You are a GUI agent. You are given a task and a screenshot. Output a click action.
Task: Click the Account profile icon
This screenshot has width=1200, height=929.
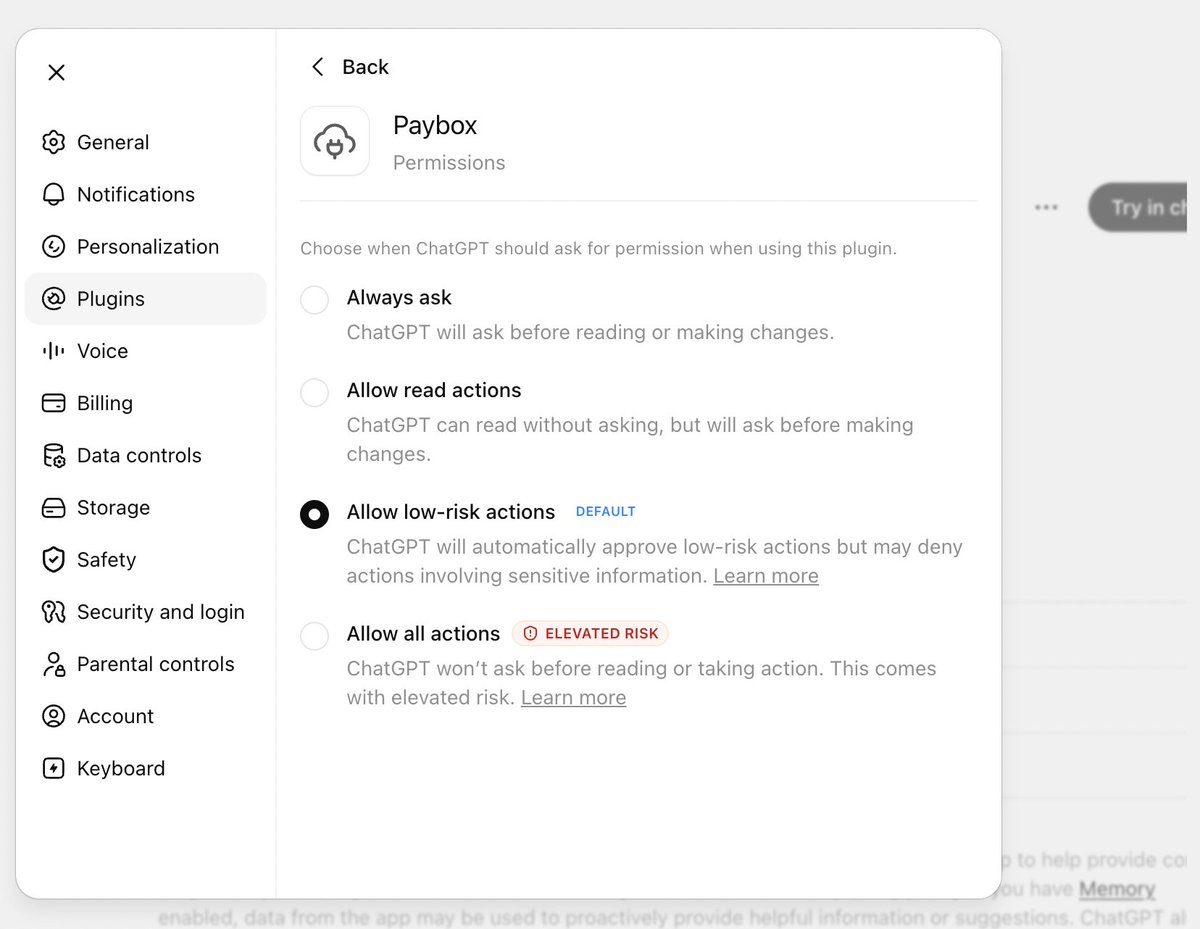click(x=53, y=716)
